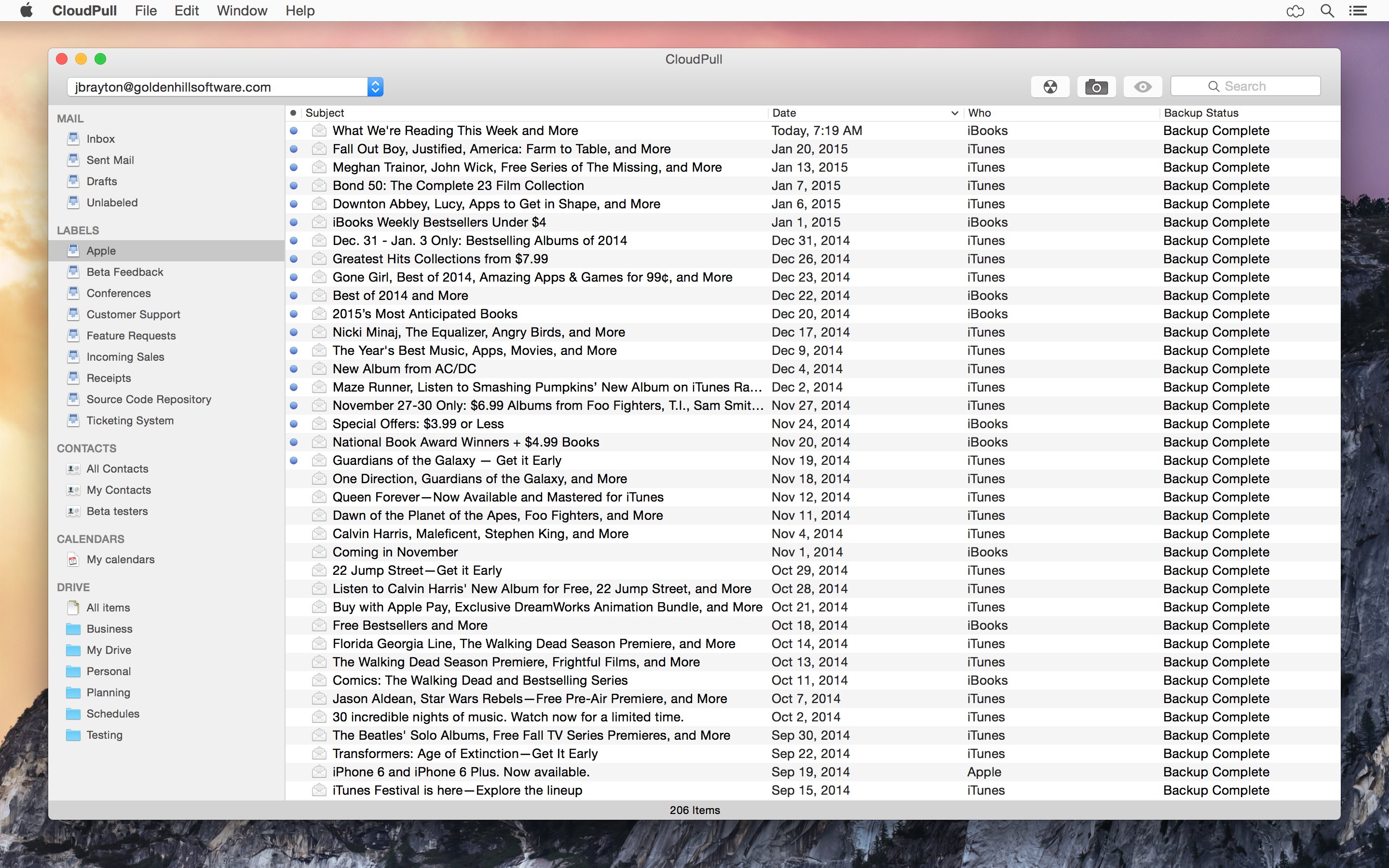Screen dimensions: 1389x868
Task: Toggle the eye Quick Look button
Action: coord(1142,87)
